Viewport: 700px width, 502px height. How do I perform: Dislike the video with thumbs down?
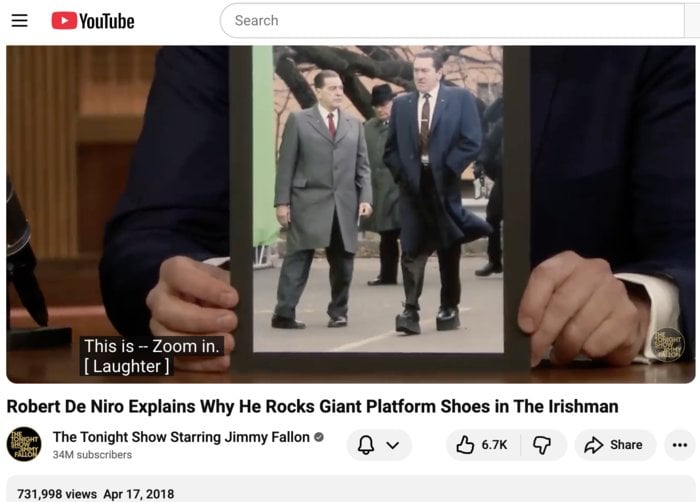coord(542,445)
